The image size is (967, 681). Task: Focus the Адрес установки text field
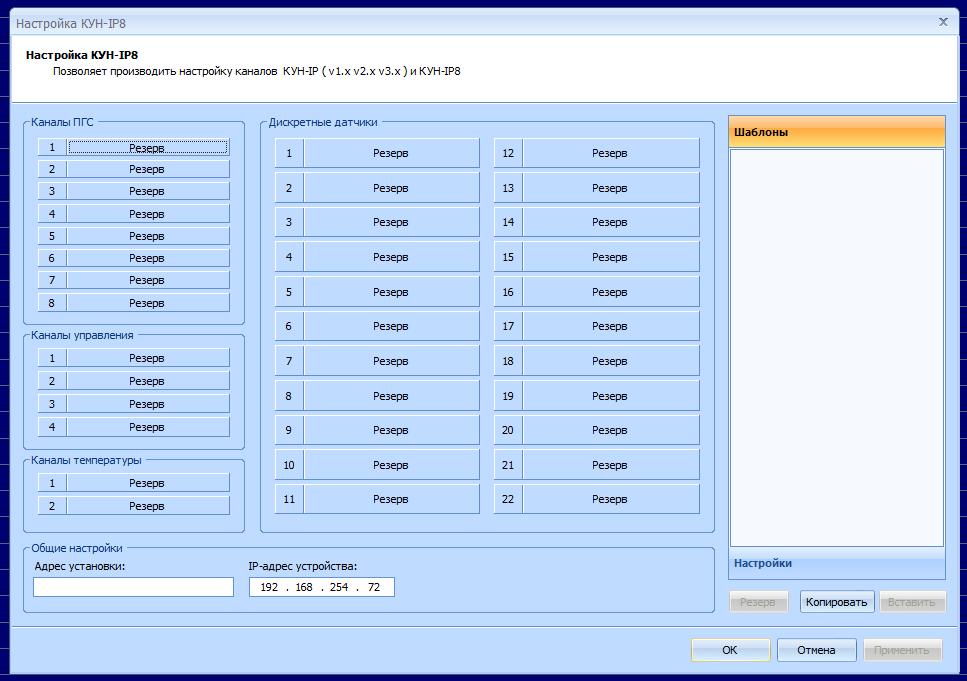[x=133, y=587]
